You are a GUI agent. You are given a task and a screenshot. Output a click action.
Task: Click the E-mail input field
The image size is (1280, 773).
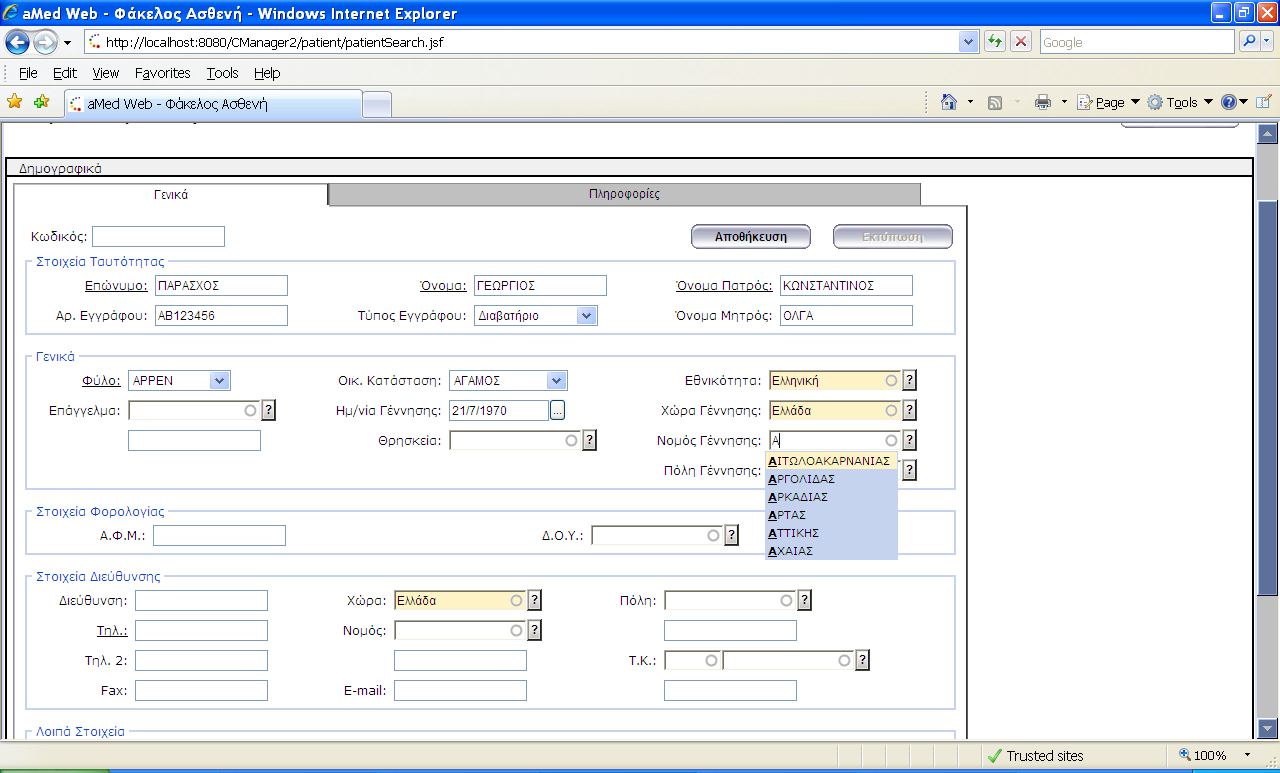point(460,691)
